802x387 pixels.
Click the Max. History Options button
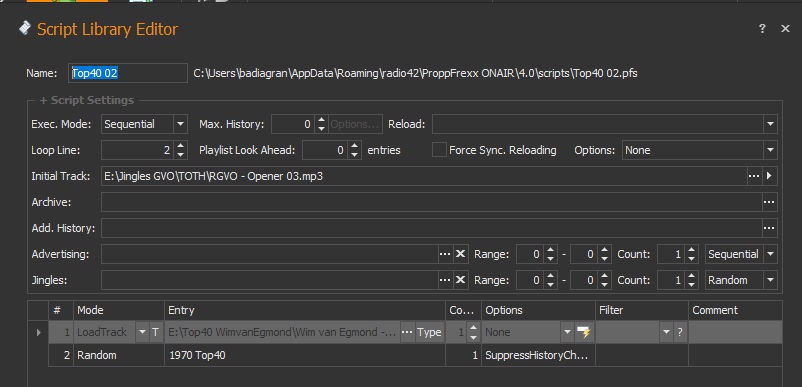tap(355, 124)
